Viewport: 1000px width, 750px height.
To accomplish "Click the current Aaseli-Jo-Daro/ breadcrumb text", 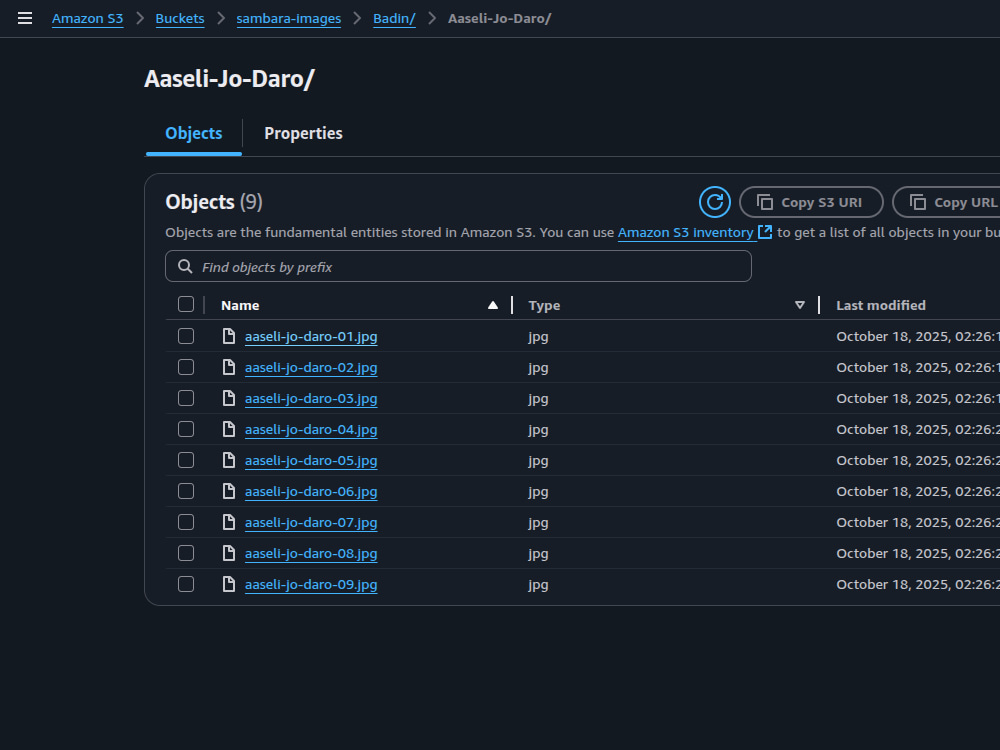I will click(x=499, y=18).
